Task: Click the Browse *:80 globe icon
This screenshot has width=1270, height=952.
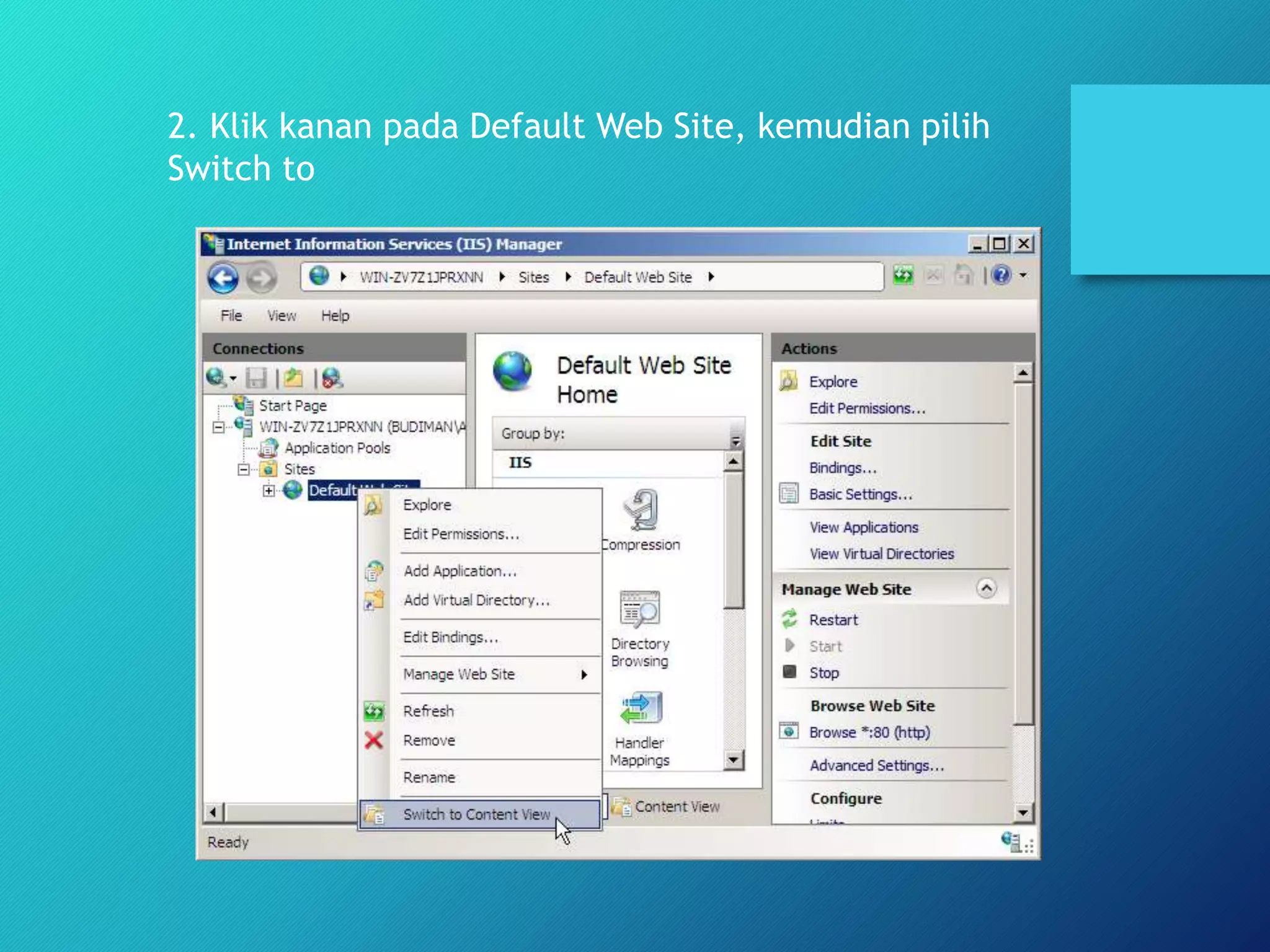Action: (789, 731)
